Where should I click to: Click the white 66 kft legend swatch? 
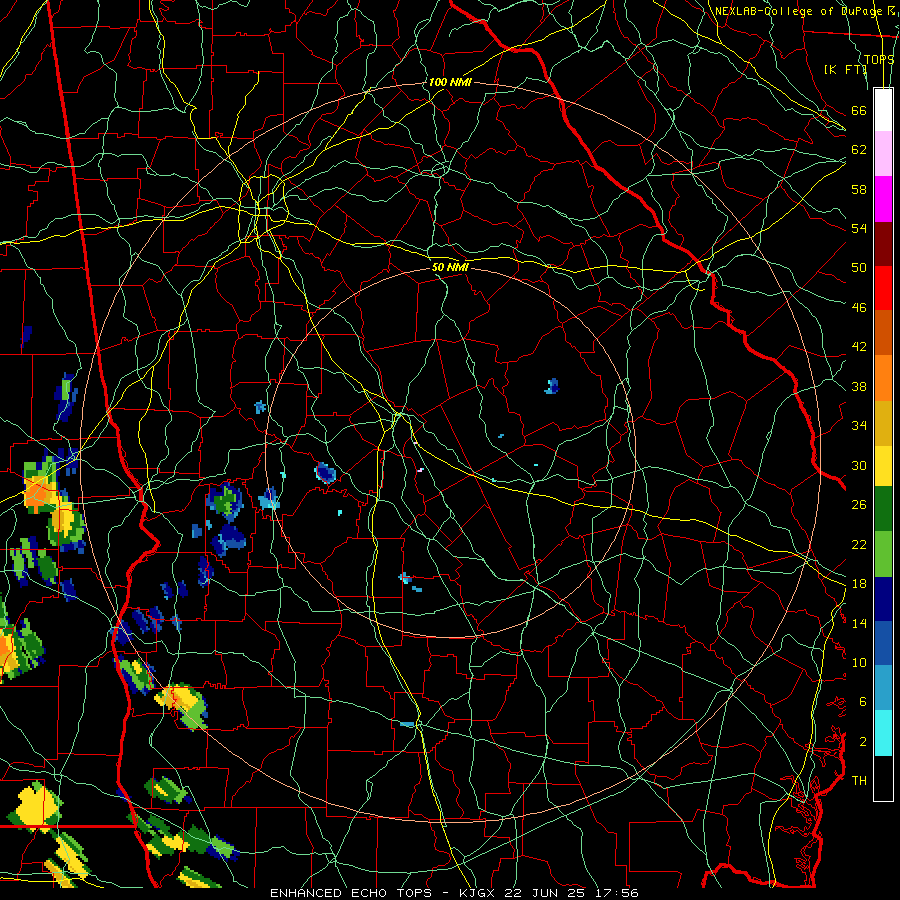tap(883, 110)
